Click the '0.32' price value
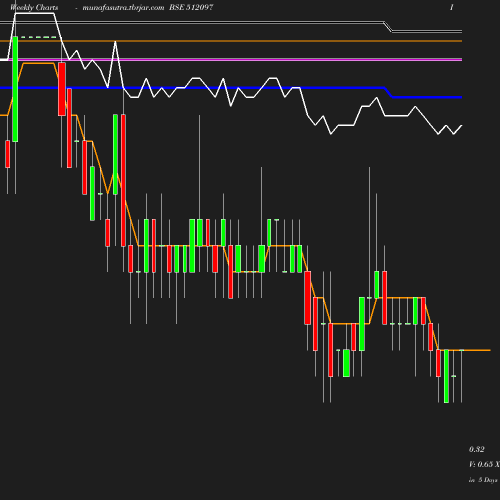The width and height of the screenshot is (500, 500). pos(477,449)
